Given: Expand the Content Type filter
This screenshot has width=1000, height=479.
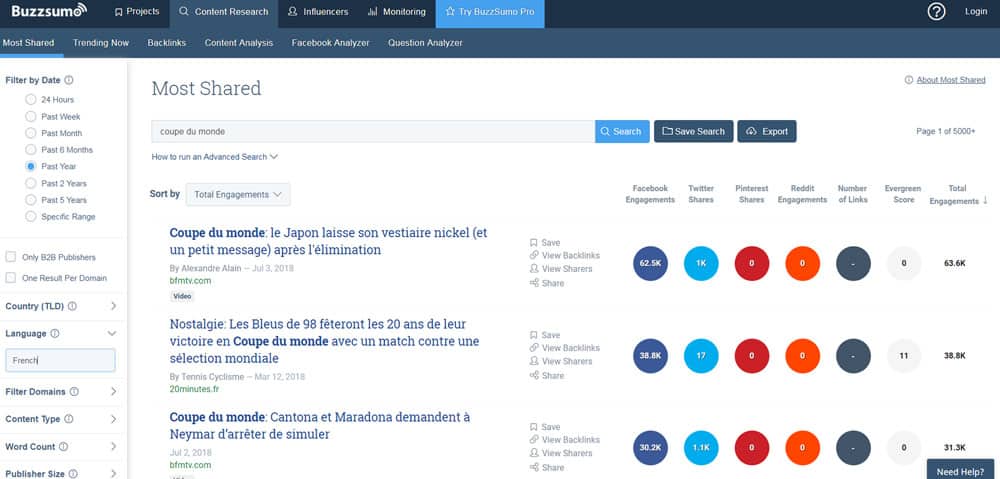Looking at the screenshot, I should click(x=113, y=419).
